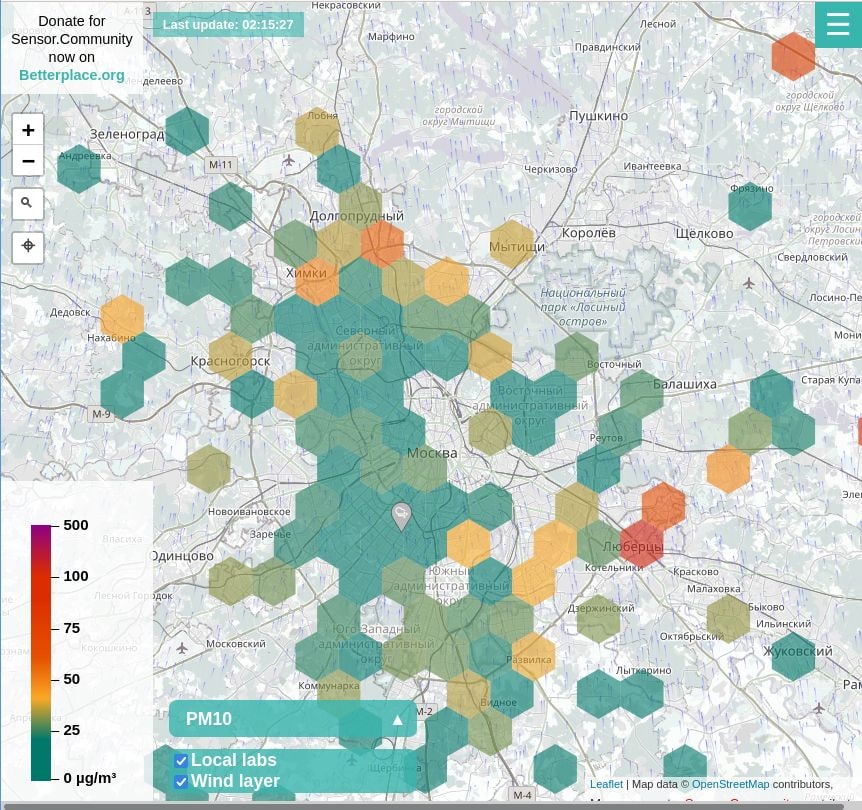Click the Балашиха city label
Image resolution: width=862 pixels, height=810 pixels.
point(685,384)
